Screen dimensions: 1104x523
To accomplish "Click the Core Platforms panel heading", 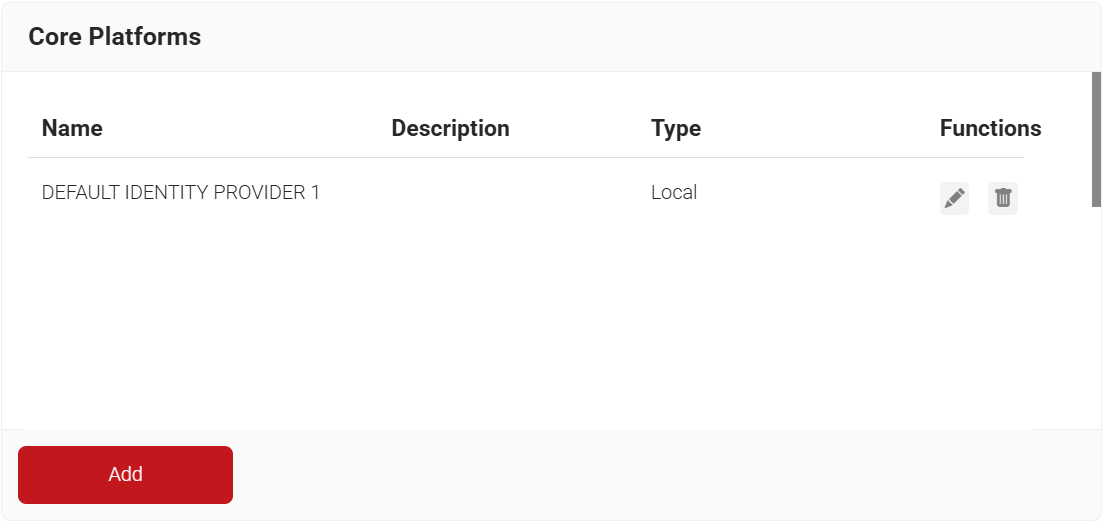I will [x=115, y=37].
